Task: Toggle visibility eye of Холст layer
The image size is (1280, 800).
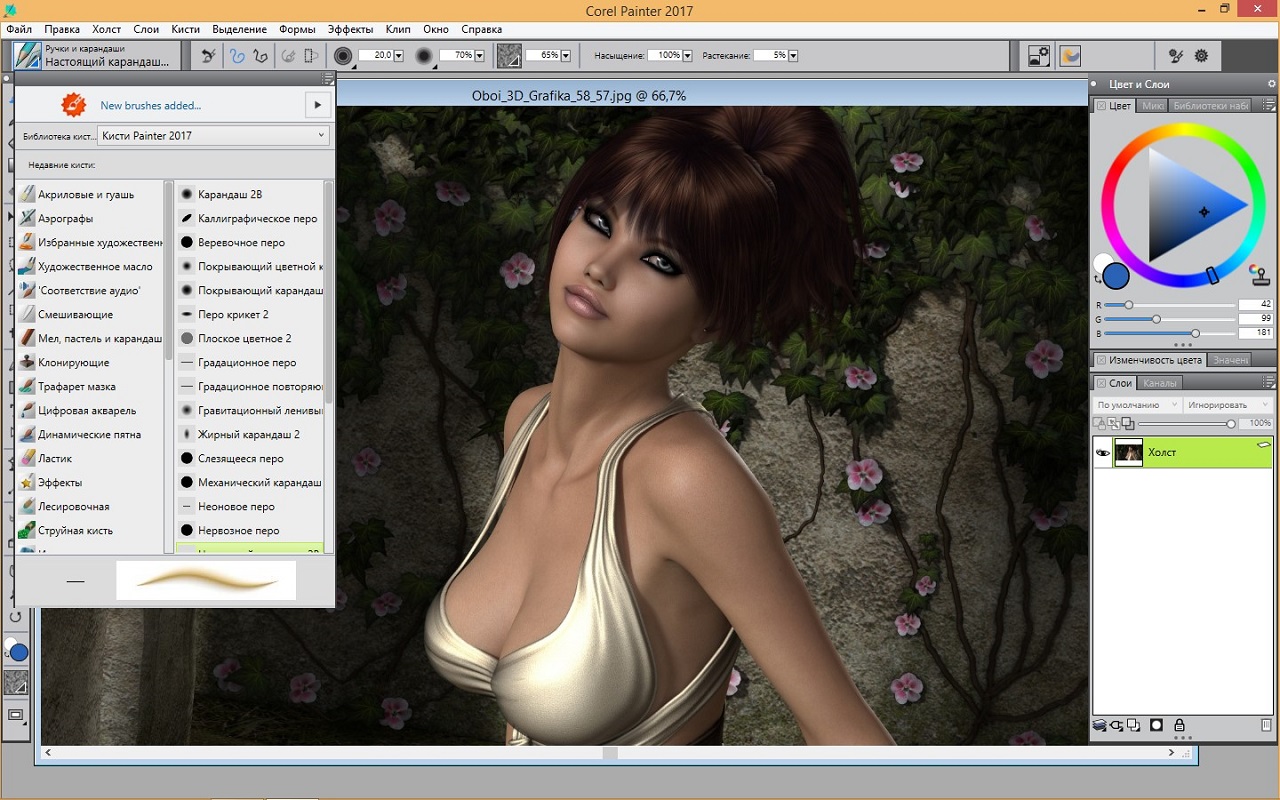Action: coord(1103,453)
